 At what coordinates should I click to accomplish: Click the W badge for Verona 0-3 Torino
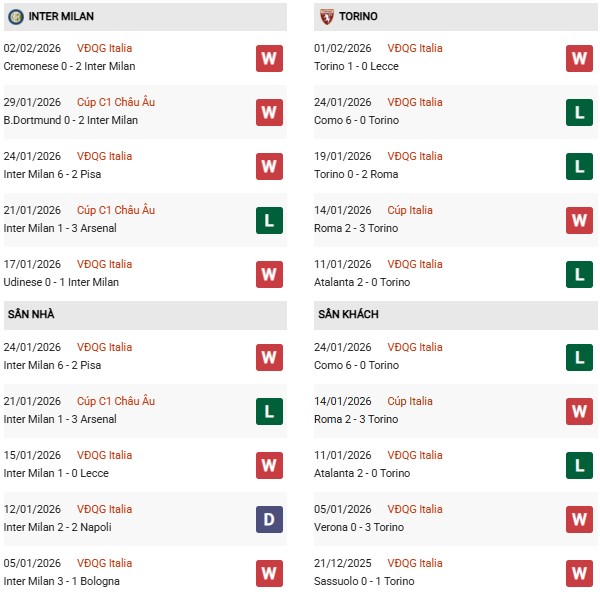(x=580, y=519)
